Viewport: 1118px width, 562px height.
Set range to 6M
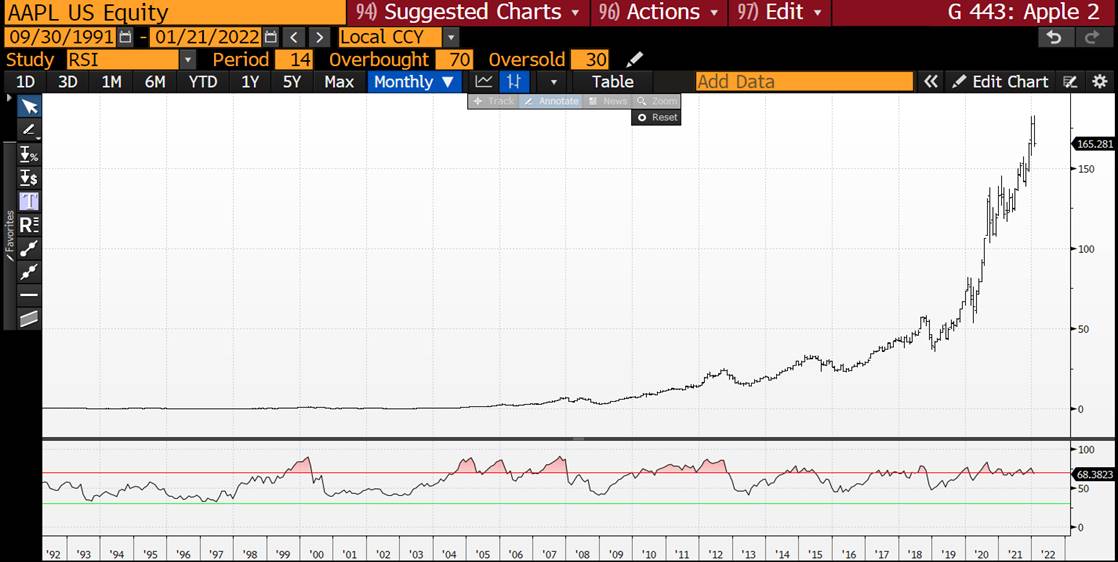[x=155, y=82]
